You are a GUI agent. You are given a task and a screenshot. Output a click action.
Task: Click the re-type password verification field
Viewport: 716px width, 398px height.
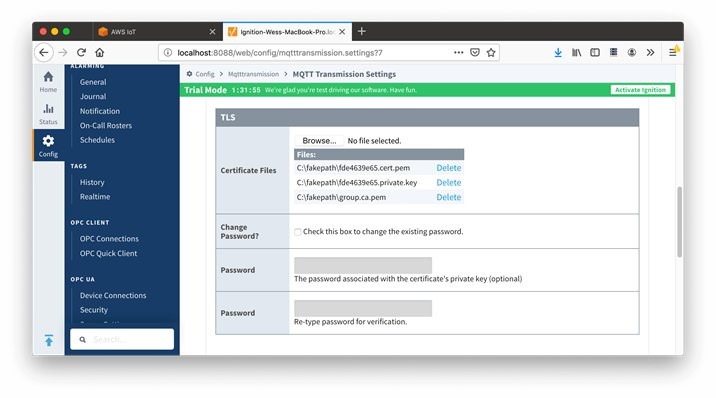363,308
